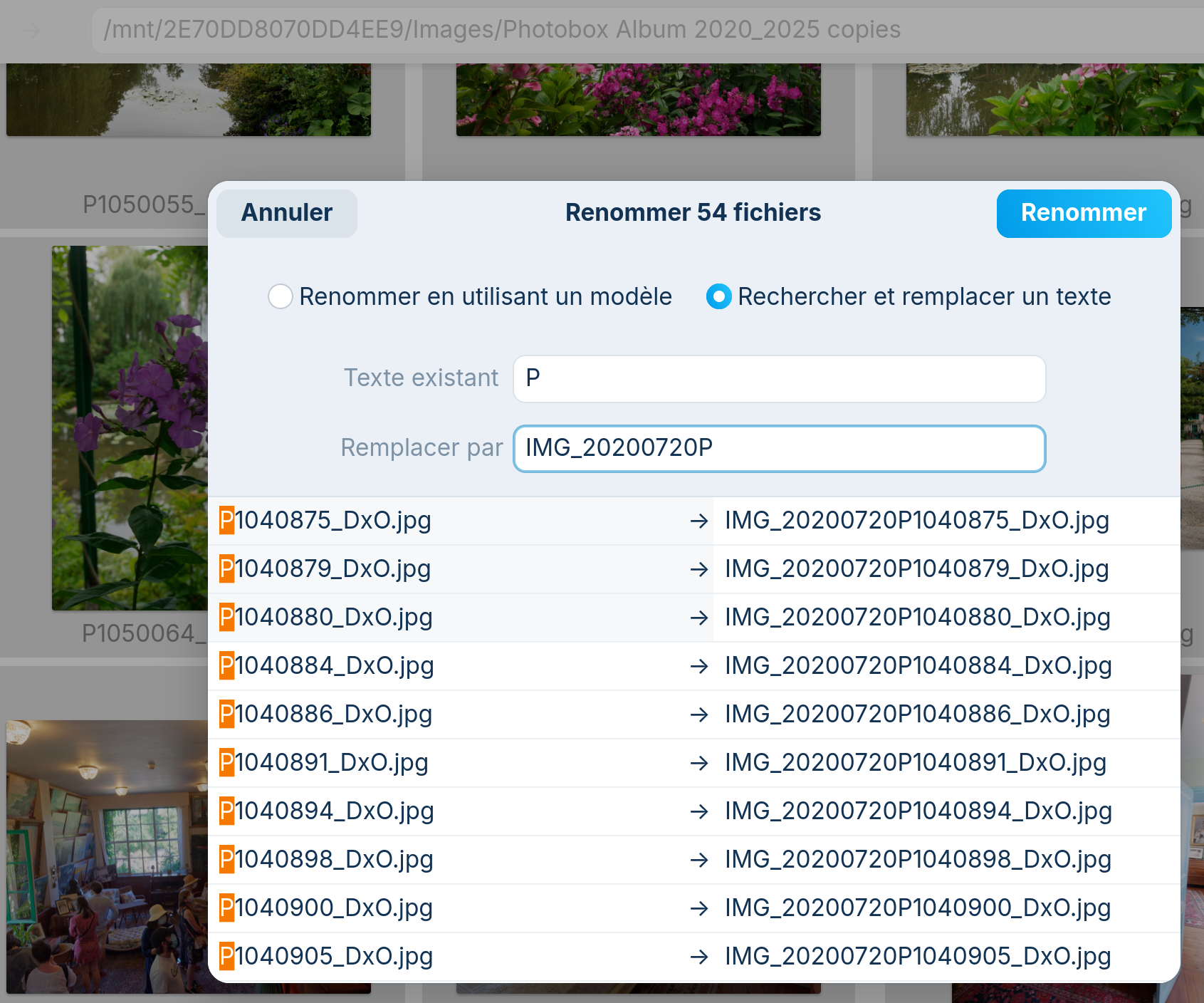Viewport: 1204px width, 1003px height.
Task: Click the forward navigation arrow icon
Action: coord(31,31)
